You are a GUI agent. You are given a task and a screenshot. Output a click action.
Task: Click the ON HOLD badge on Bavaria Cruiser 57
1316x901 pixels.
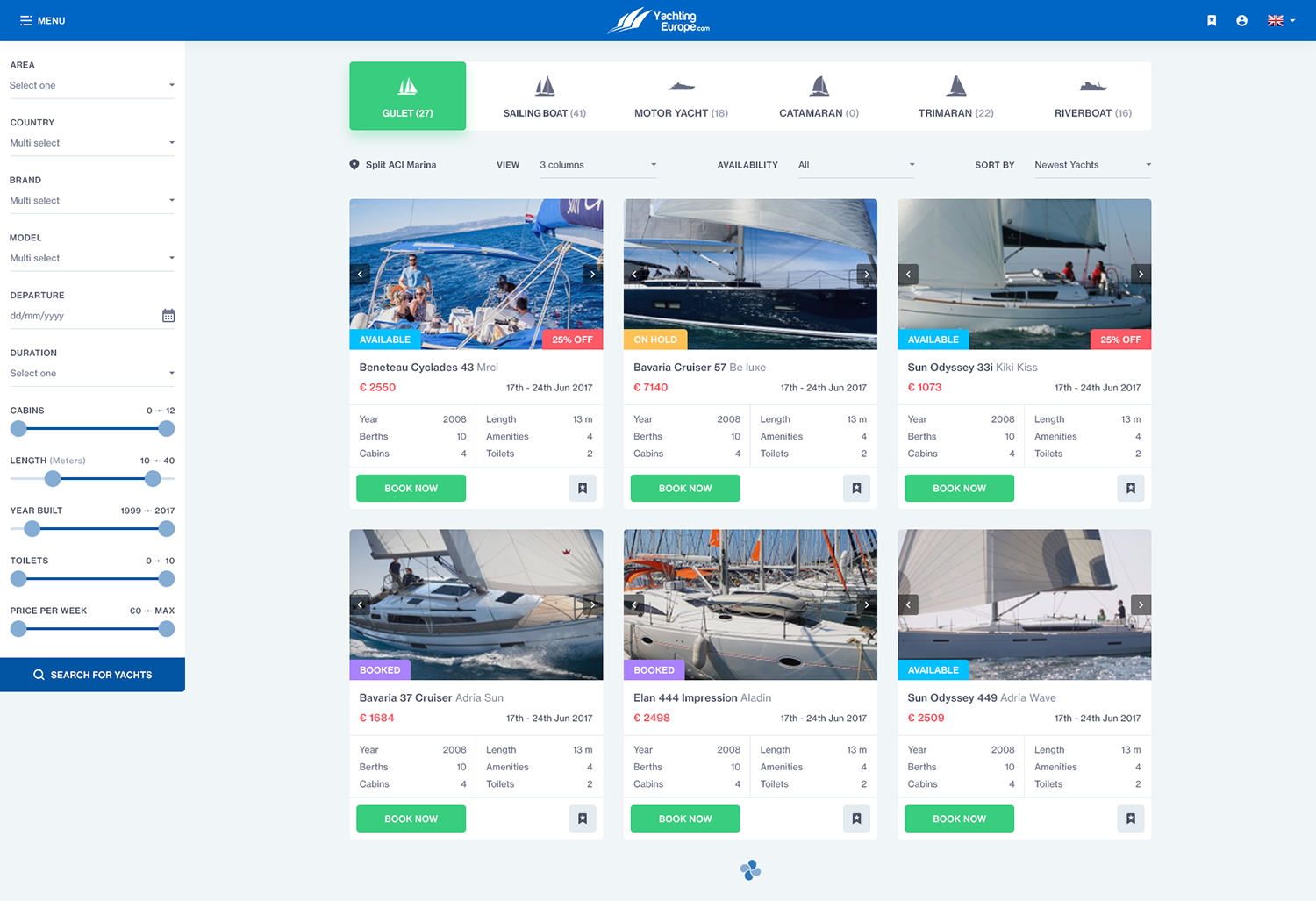(x=655, y=340)
